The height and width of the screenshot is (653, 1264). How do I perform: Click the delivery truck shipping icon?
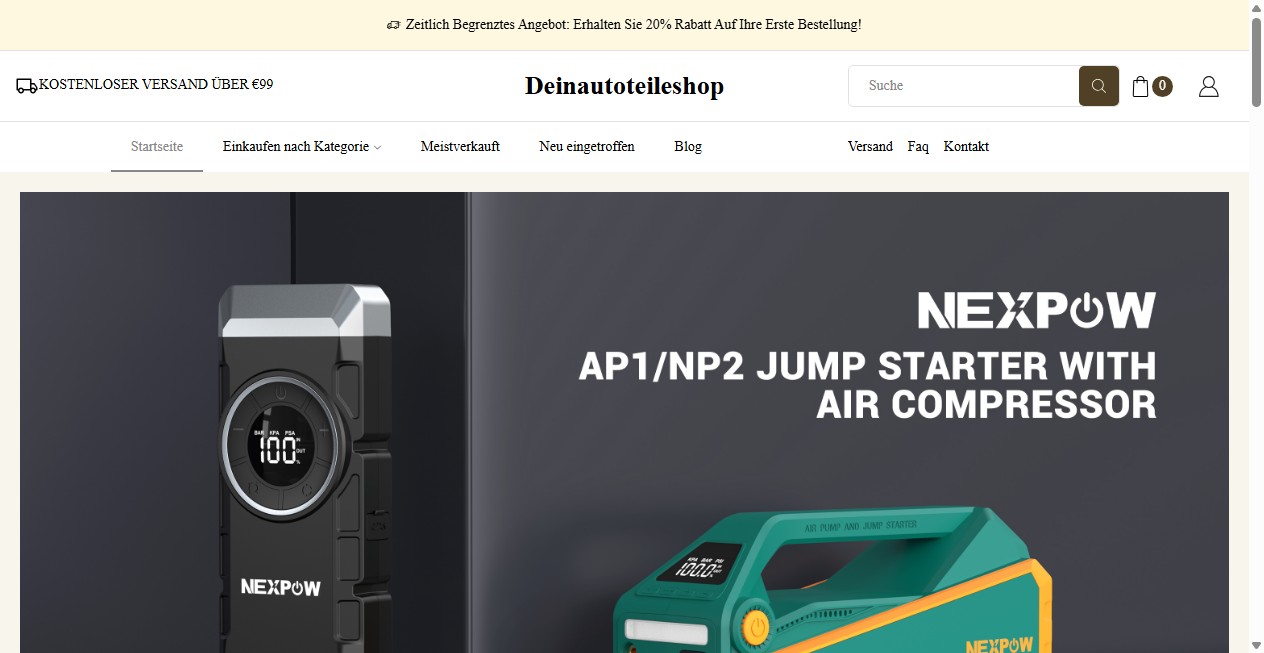click(27, 86)
